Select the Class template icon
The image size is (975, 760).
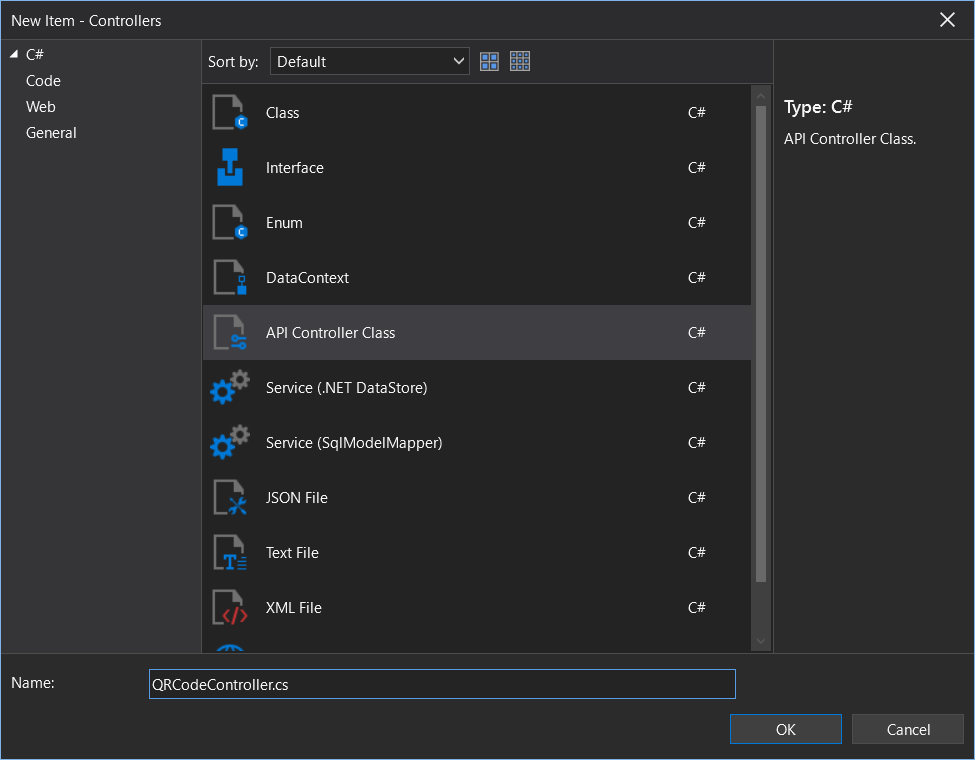pos(229,113)
